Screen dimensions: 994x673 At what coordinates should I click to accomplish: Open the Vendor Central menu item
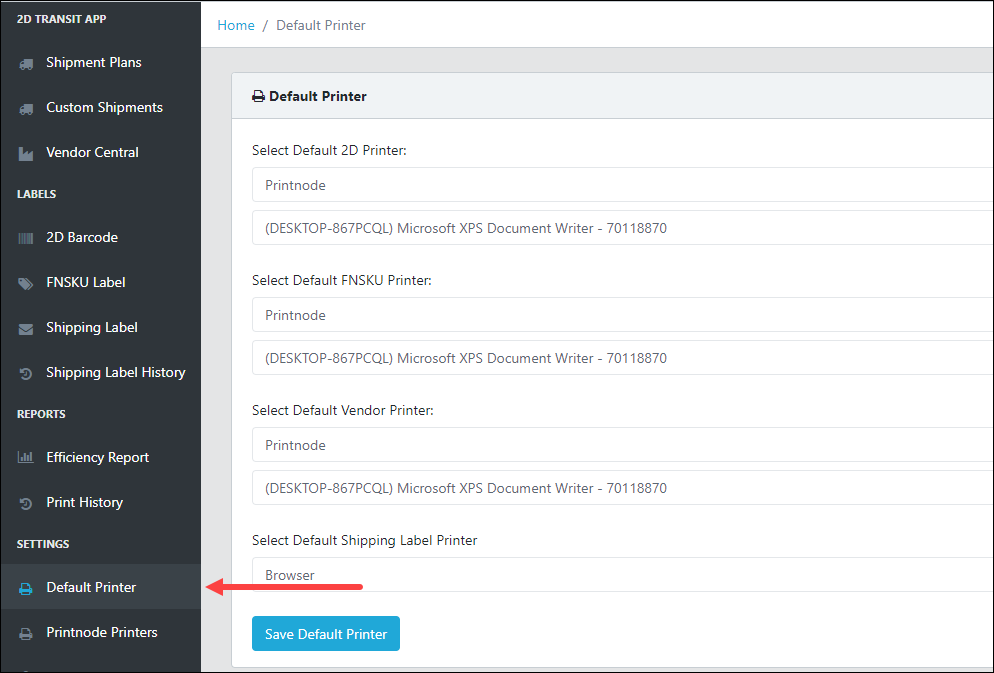(x=101, y=152)
